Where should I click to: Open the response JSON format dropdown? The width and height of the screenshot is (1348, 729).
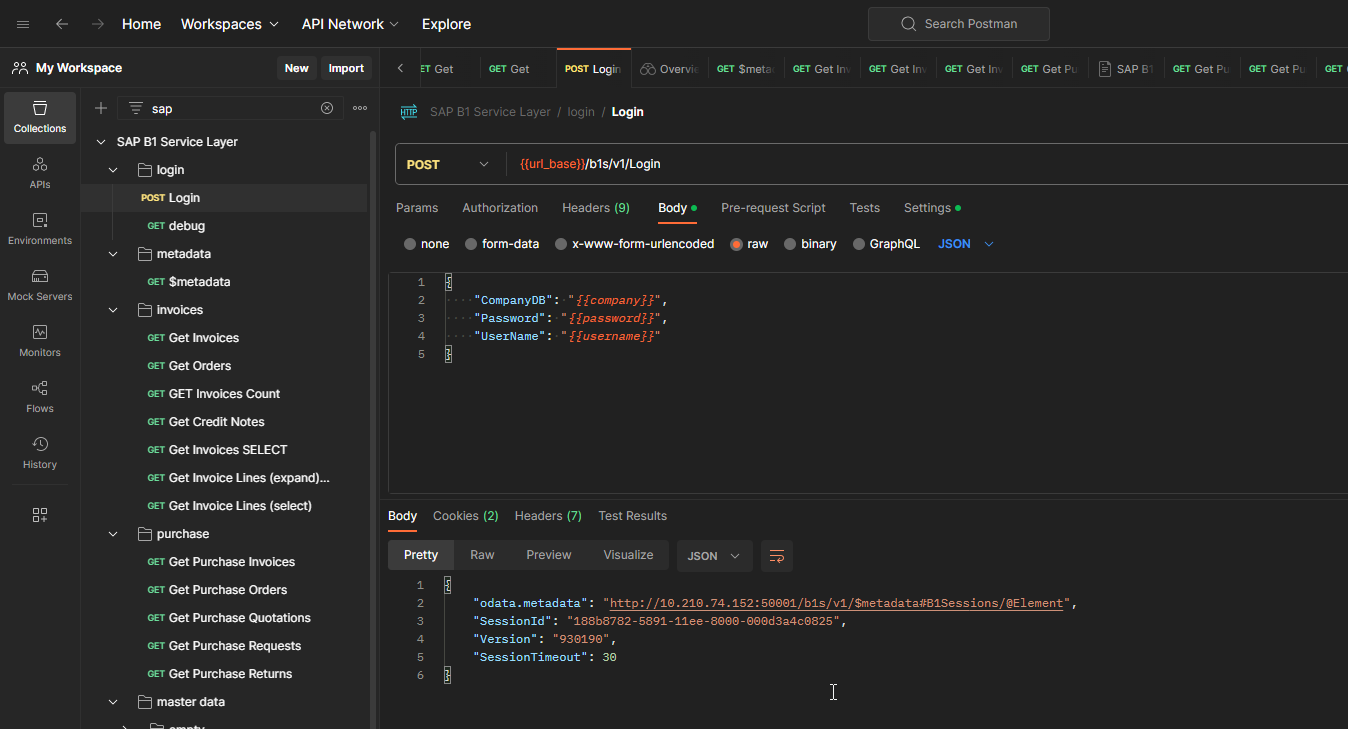tap(714, 556)
